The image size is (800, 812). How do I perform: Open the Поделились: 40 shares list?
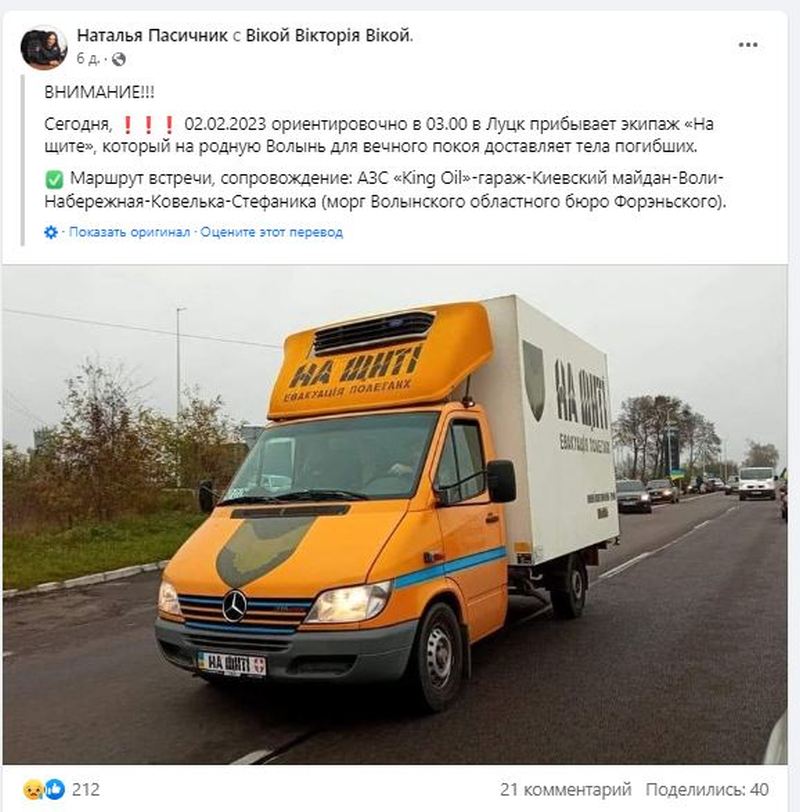click(707, 789)
